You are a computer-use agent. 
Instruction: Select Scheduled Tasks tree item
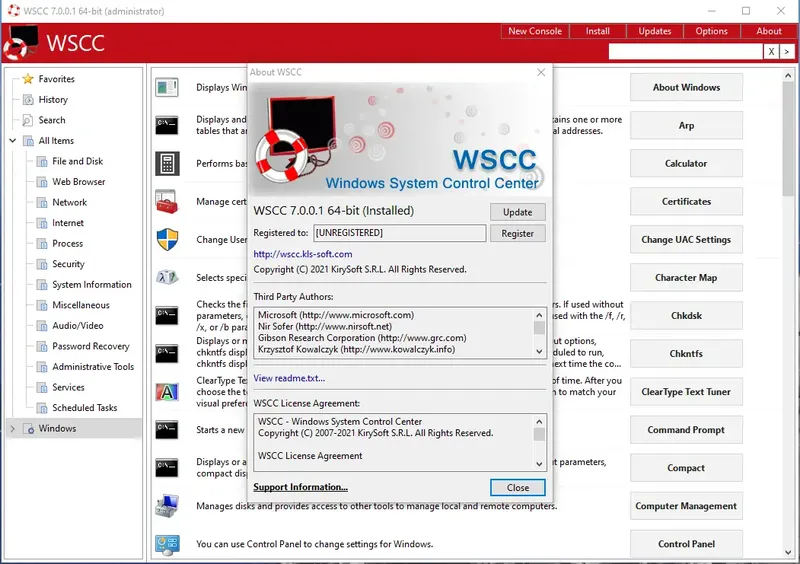[85, 408]
